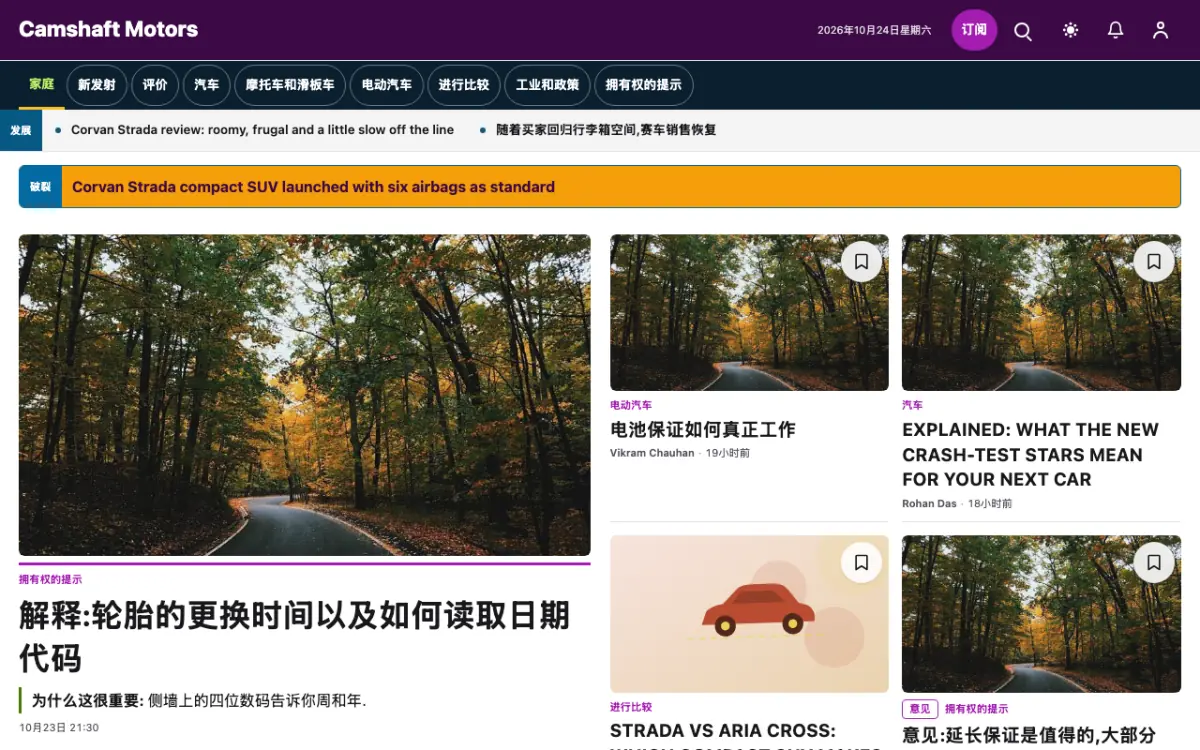Open the 拥有权的提示 nav tab
Screen dimensions: 1200x750
643,85
